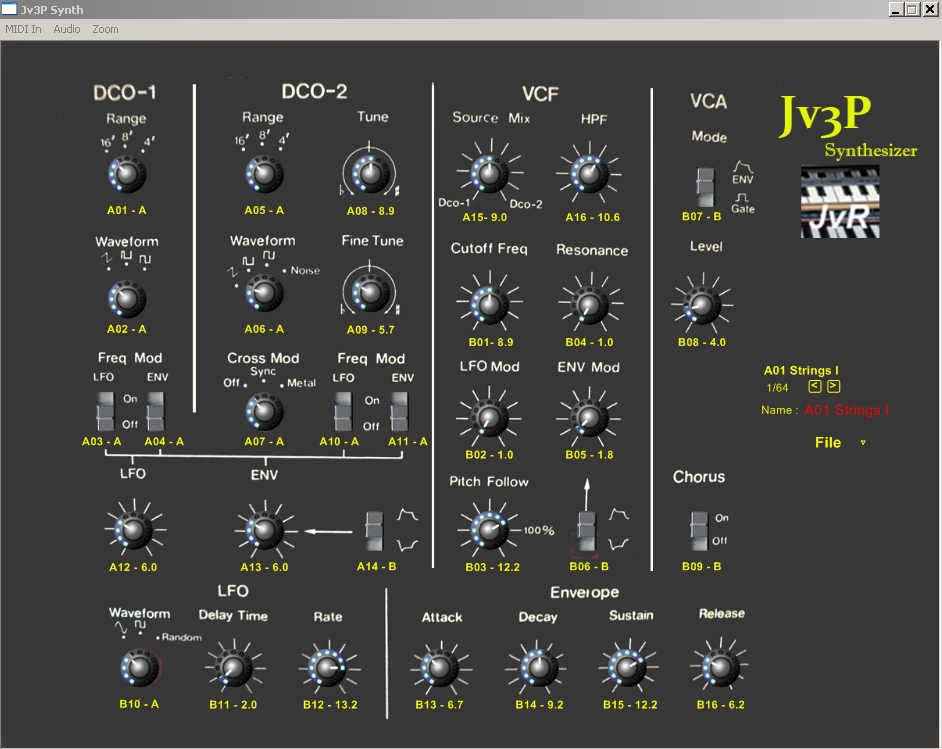Click the VCA Level knob B08
942x749 pixels.
click(701, 305)
